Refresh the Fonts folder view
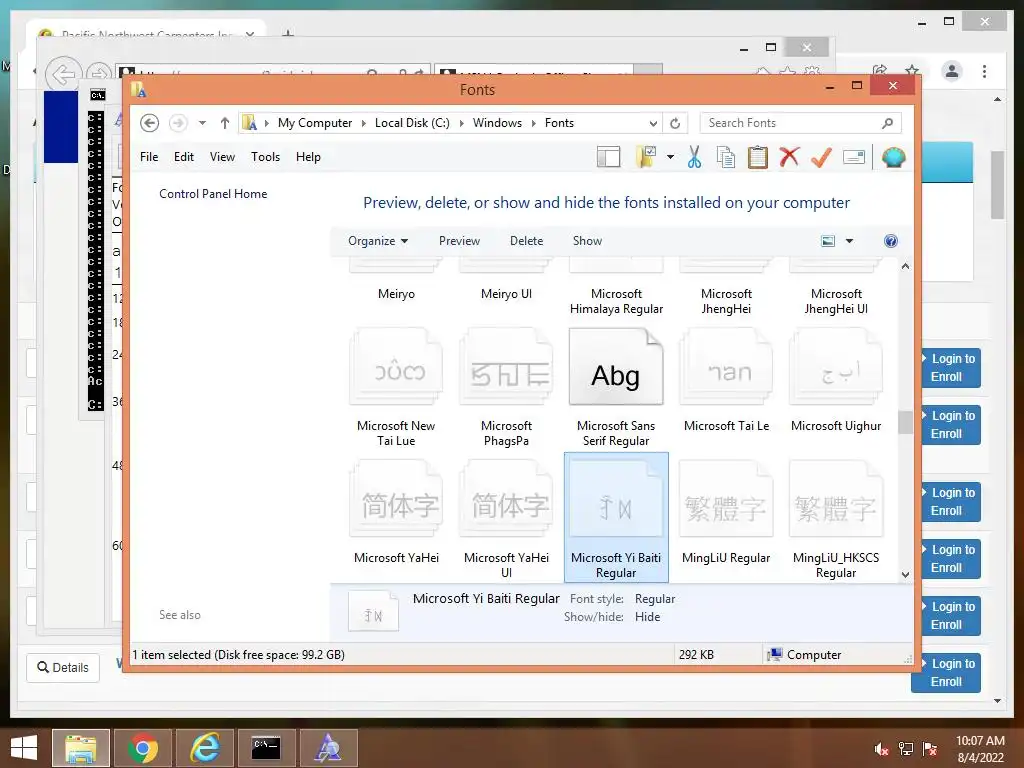1024x768 pixels. click(675, 123)
